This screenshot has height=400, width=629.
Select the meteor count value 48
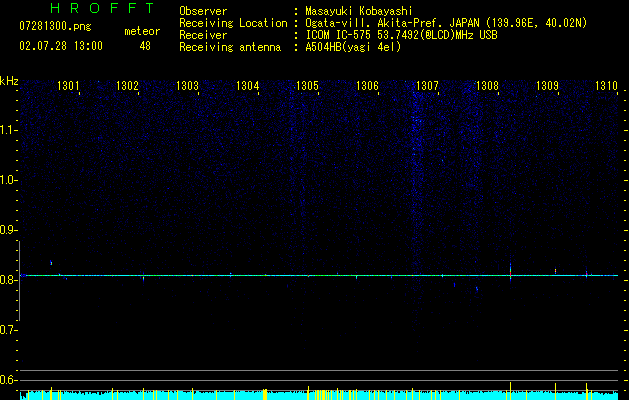coord(145,46)
